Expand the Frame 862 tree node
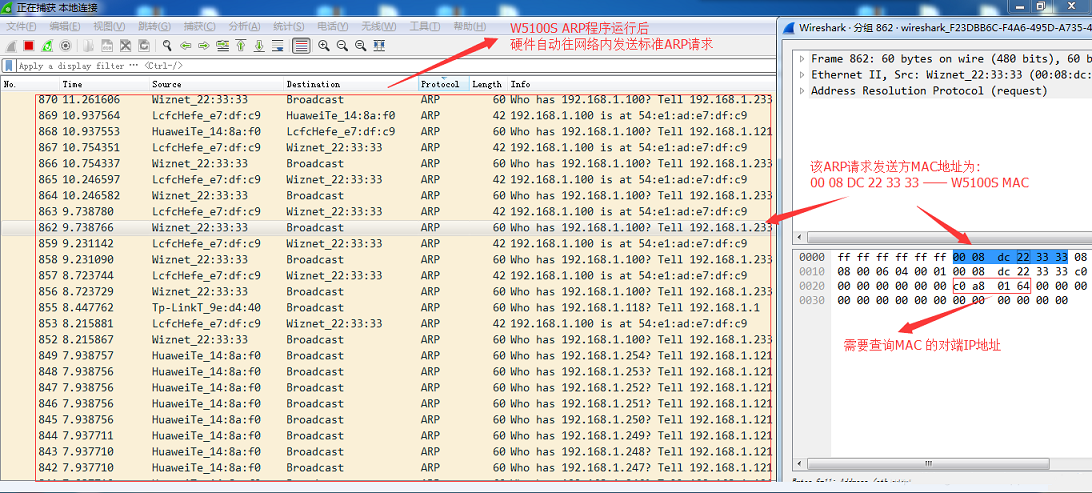The height and width of the screenshot is (493, 1092). pos(802,58)
